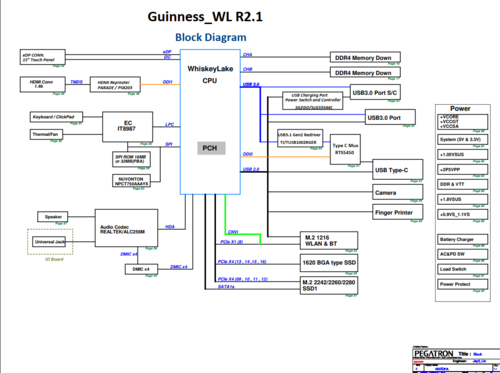Screen dimensions: 500x373
Task: Click the PEGATRON logo in title block
Action: [434, 353]
